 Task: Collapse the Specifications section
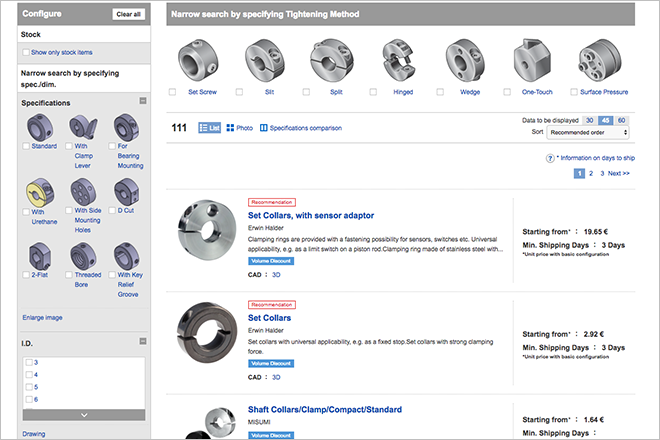coord(143,102)
